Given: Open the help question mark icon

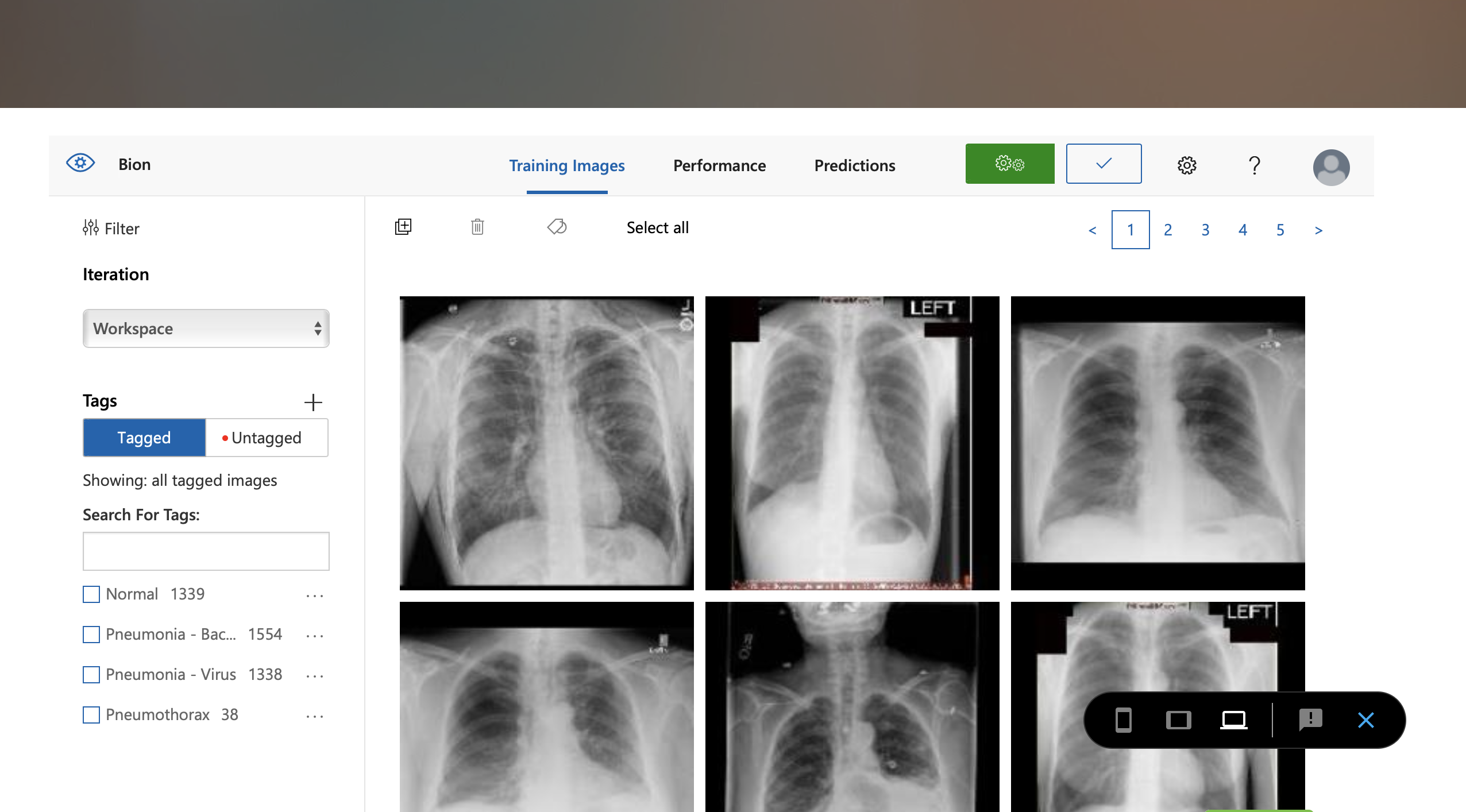Looking at the screenshot, I should coord(1254,165).
